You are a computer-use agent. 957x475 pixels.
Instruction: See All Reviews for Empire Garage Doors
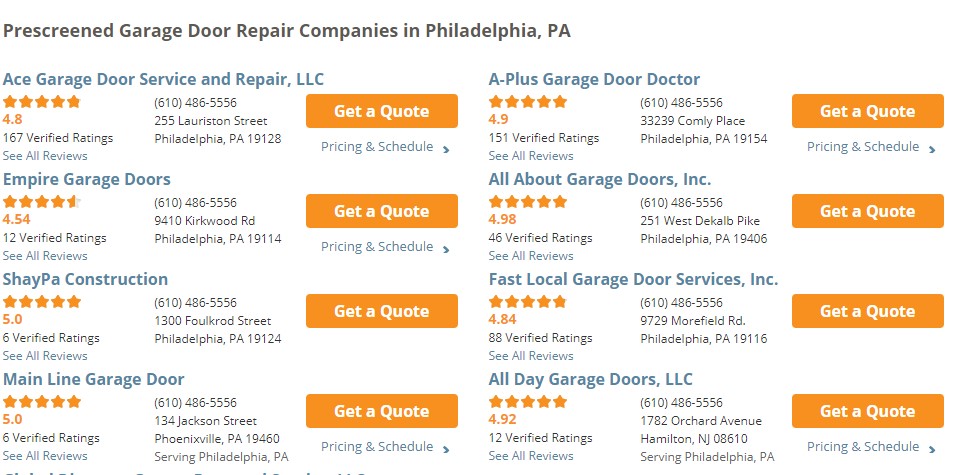(x=45, y=256)
